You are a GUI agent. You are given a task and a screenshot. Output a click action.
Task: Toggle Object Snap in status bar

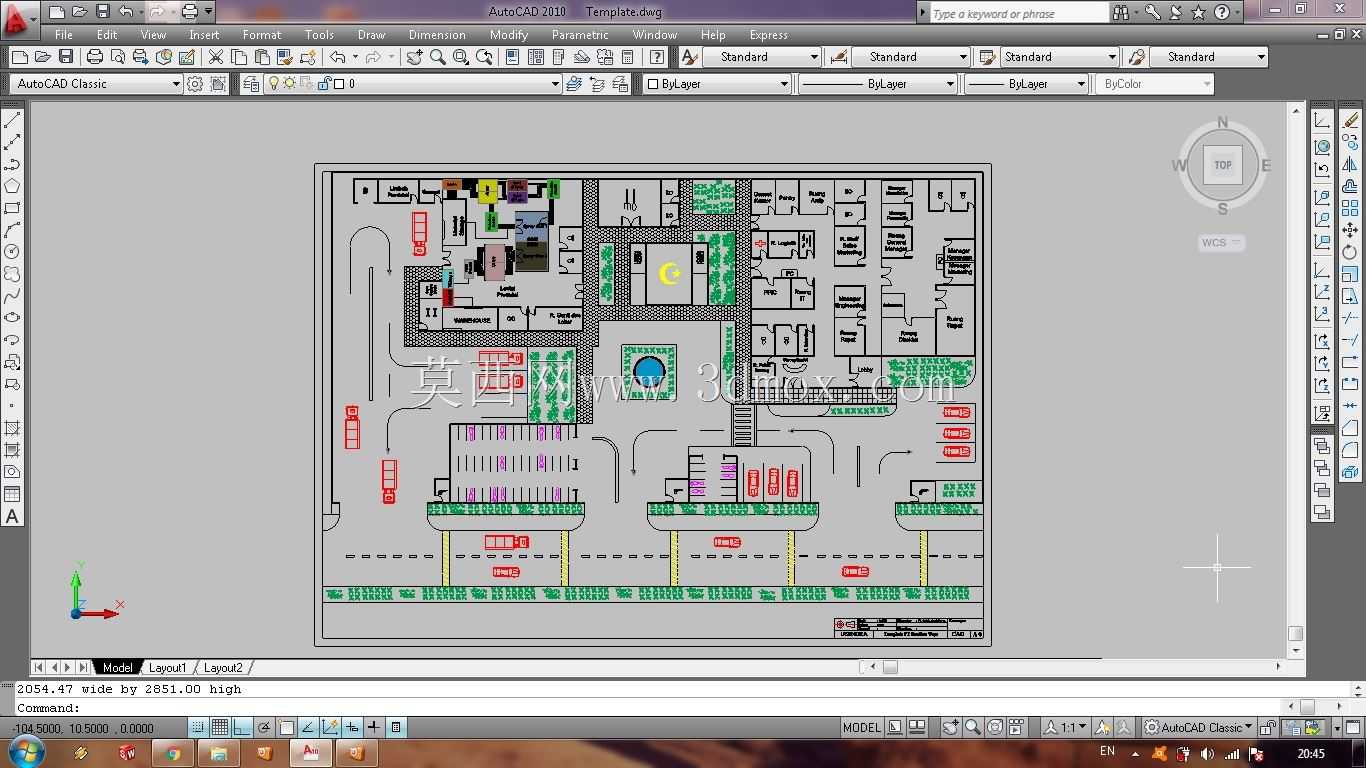pyautogui.click(x=286, y=728)
